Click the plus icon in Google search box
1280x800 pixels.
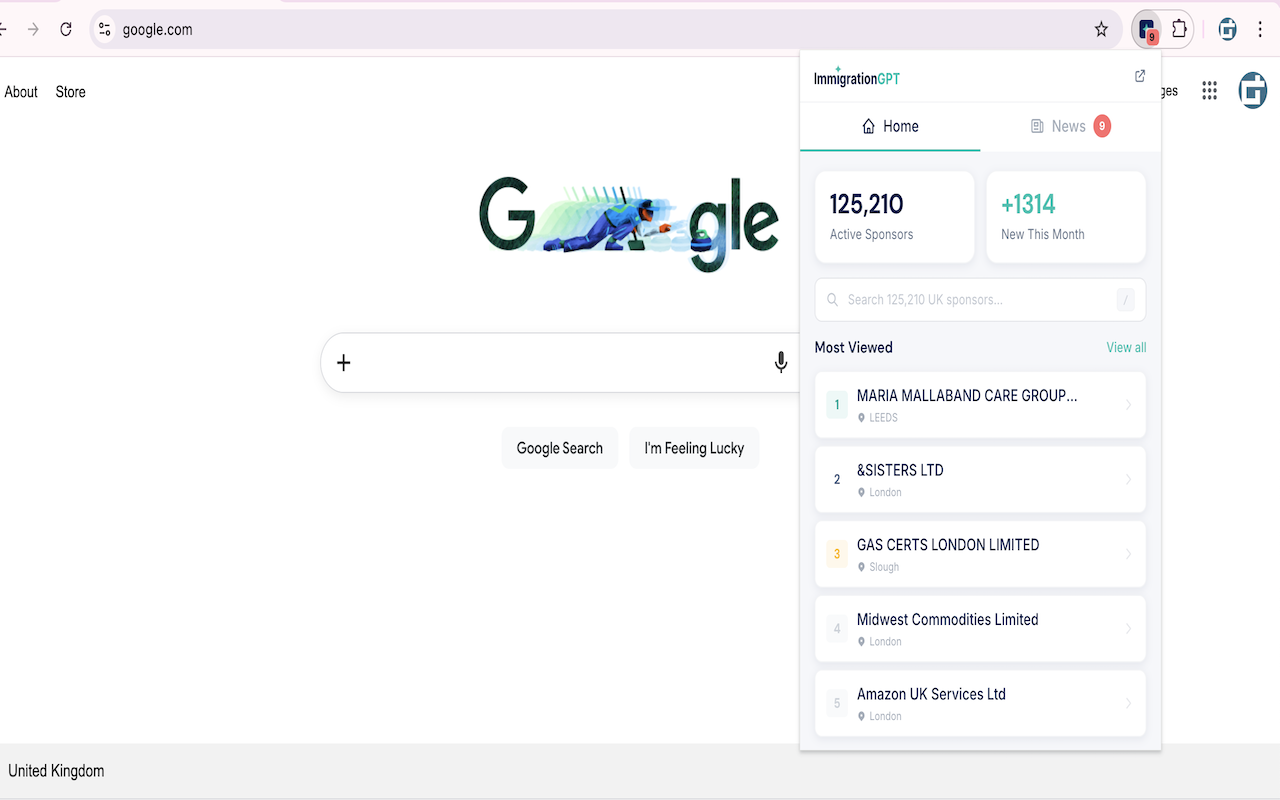point(343,362)
